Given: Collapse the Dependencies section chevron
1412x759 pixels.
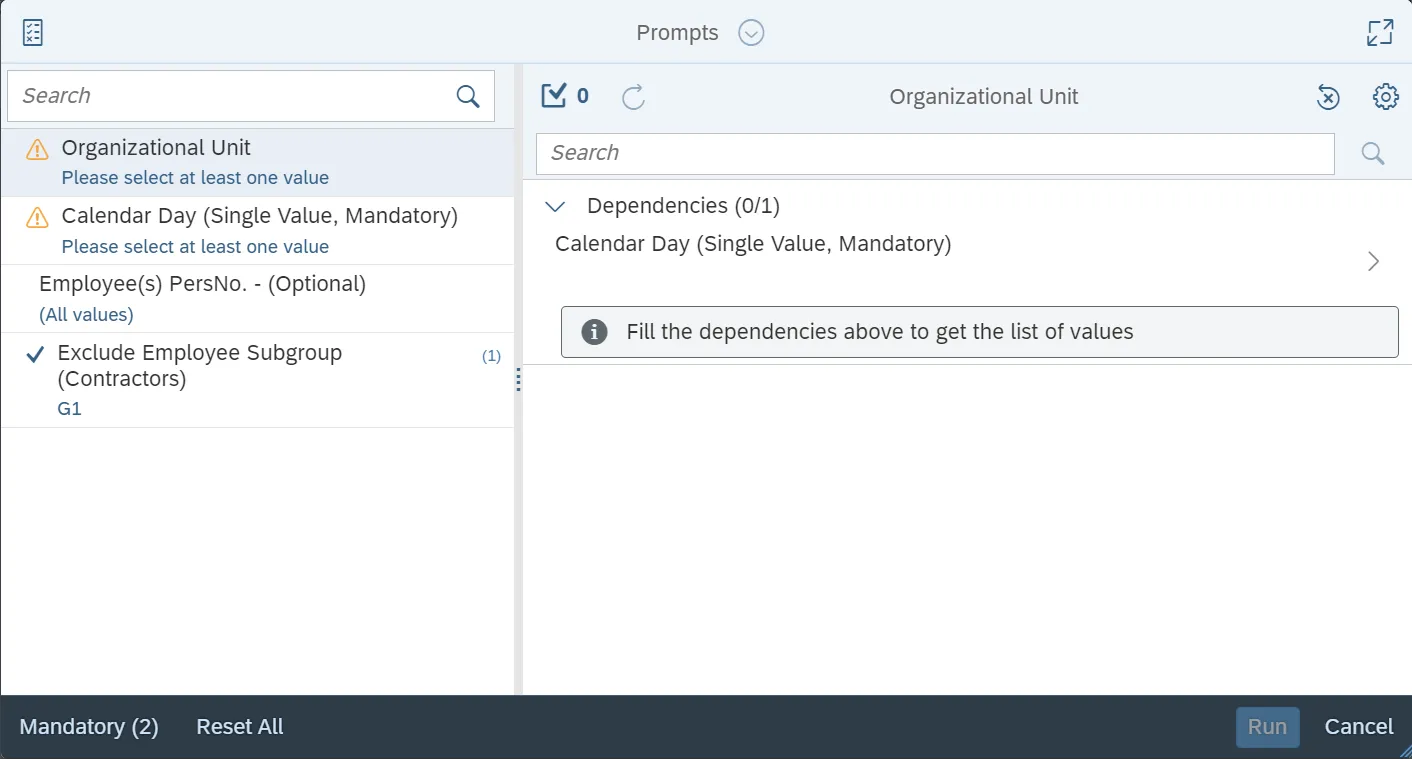Looking at the screenshot, I should pos(555,206).
